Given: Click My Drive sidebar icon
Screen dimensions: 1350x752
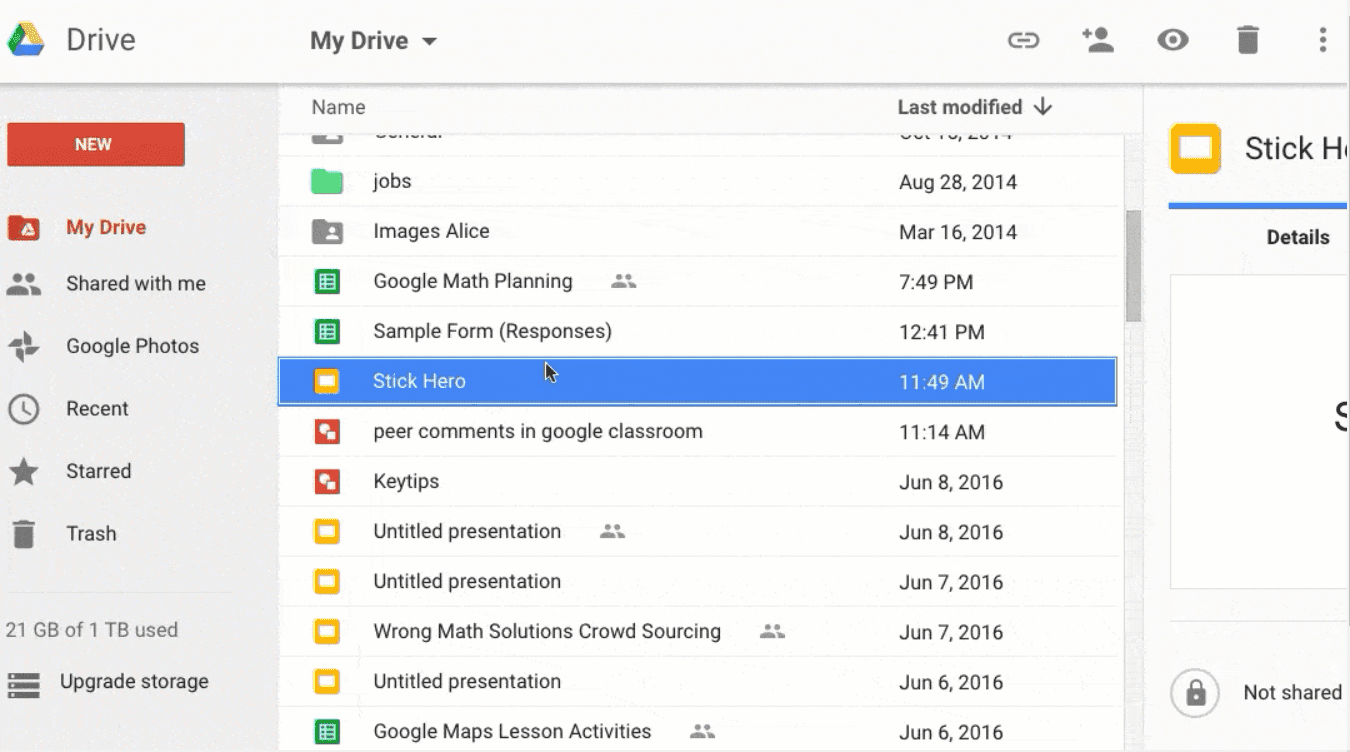Looking at the screenshot, I should coord(24,228).
